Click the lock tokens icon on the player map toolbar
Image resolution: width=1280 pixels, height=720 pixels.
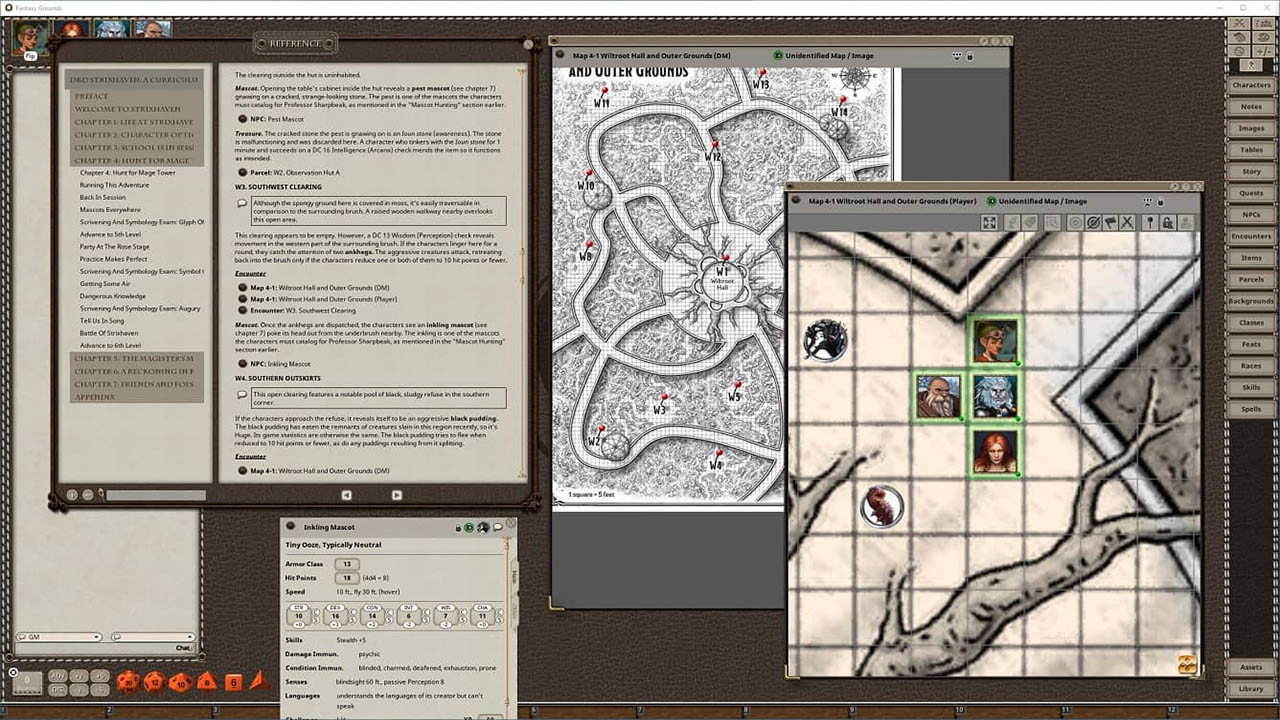pos(1167,222)
